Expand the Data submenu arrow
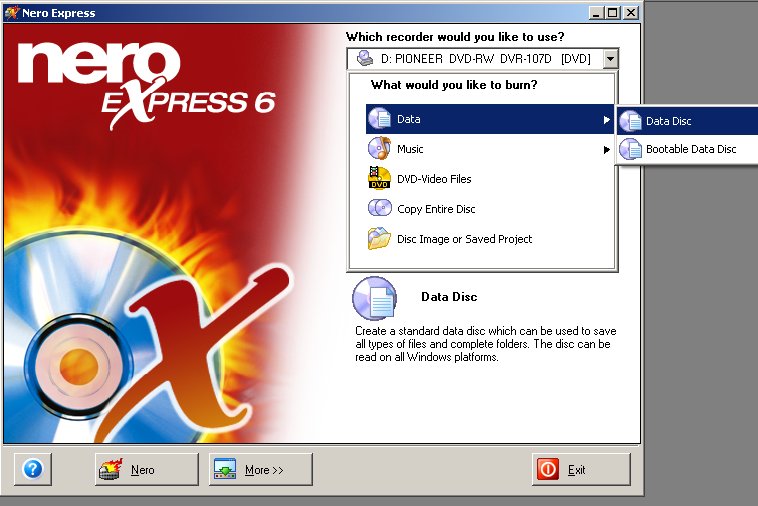The image size is (758, 506). point(606,119)
